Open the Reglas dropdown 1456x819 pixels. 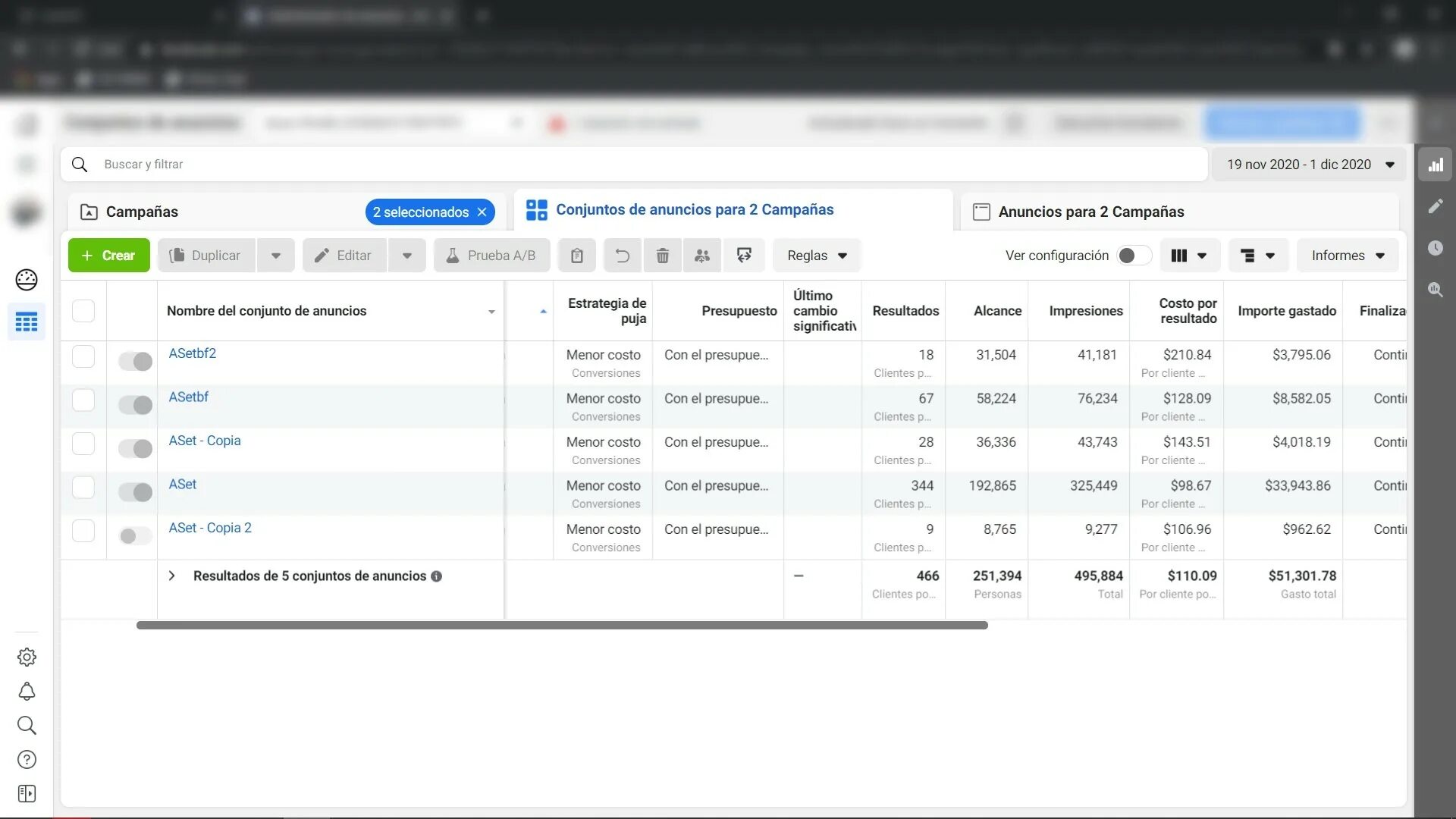pos(817,256)
